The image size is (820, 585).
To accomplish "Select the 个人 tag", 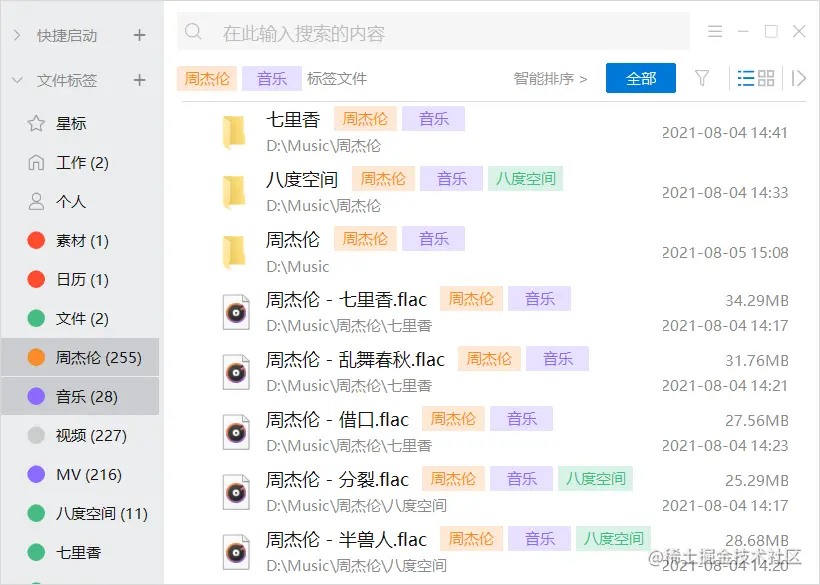I will (x=81, y=201).
